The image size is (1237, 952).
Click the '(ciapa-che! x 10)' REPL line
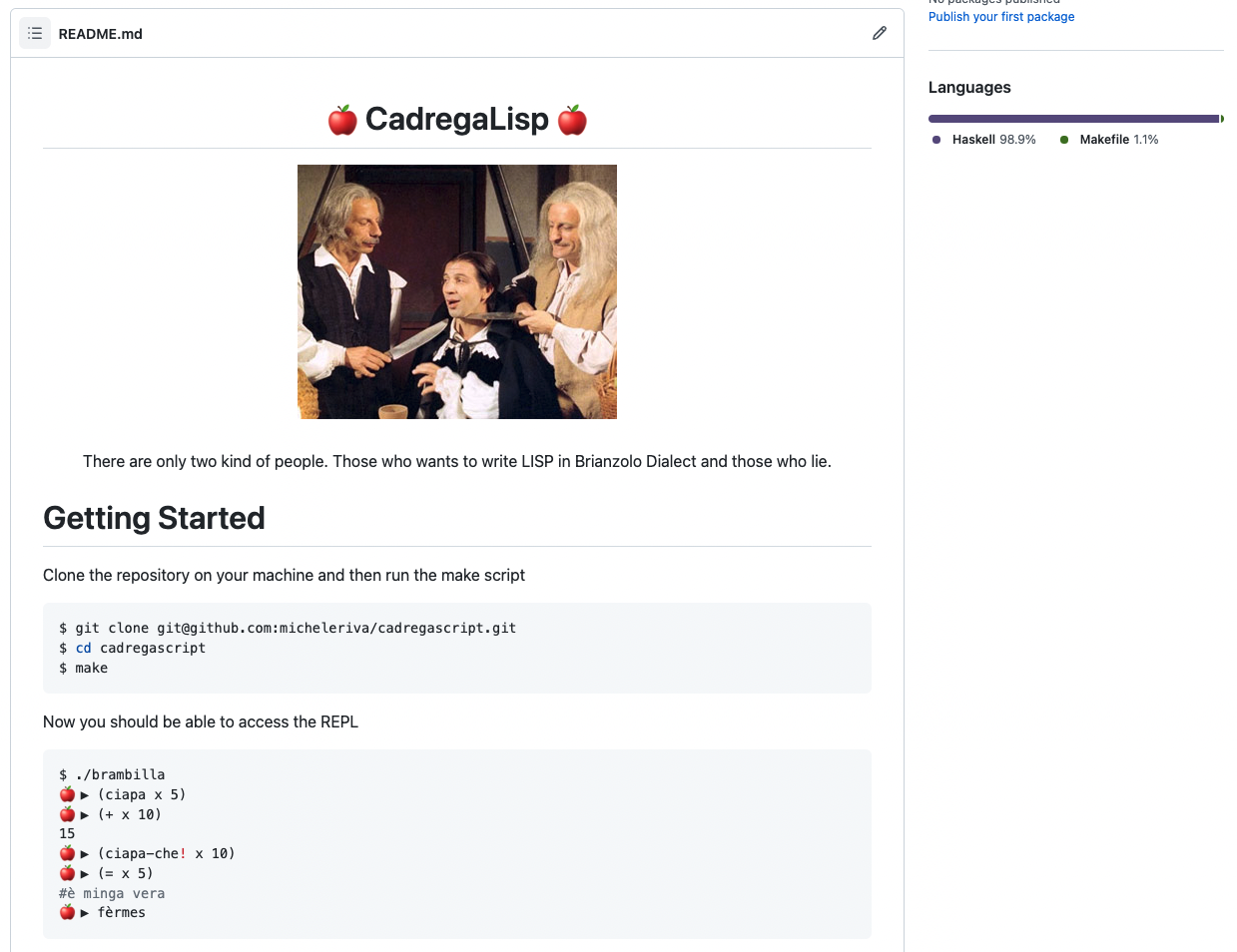(x=147, y=853)
